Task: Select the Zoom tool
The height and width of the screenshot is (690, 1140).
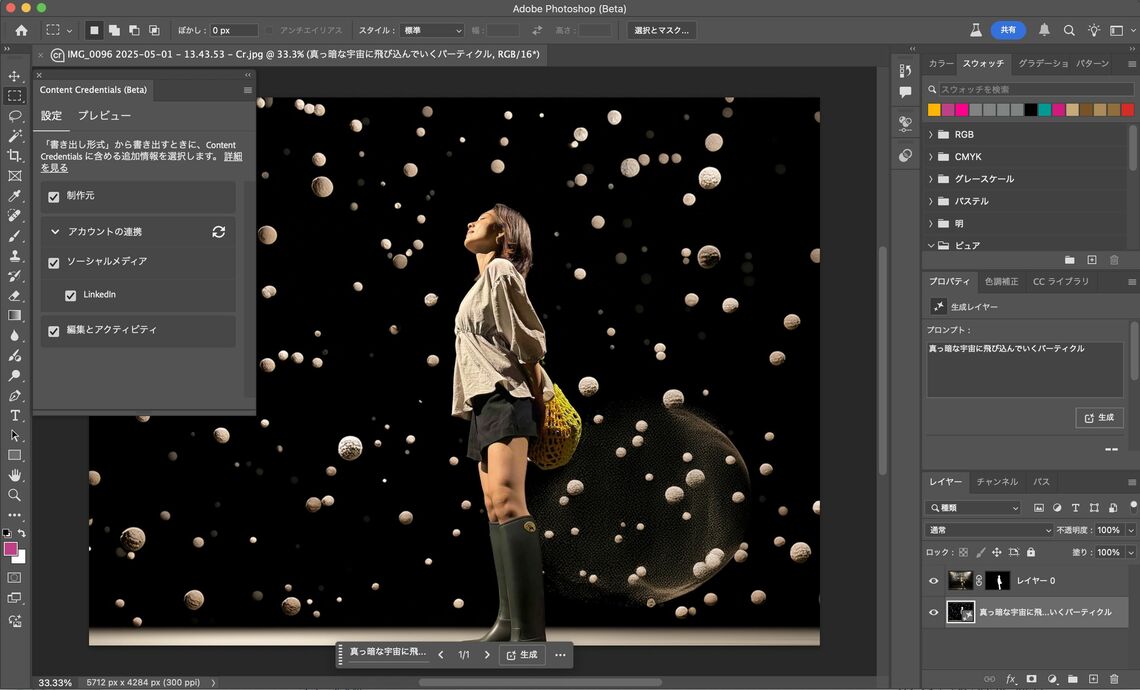Action: 15,494
